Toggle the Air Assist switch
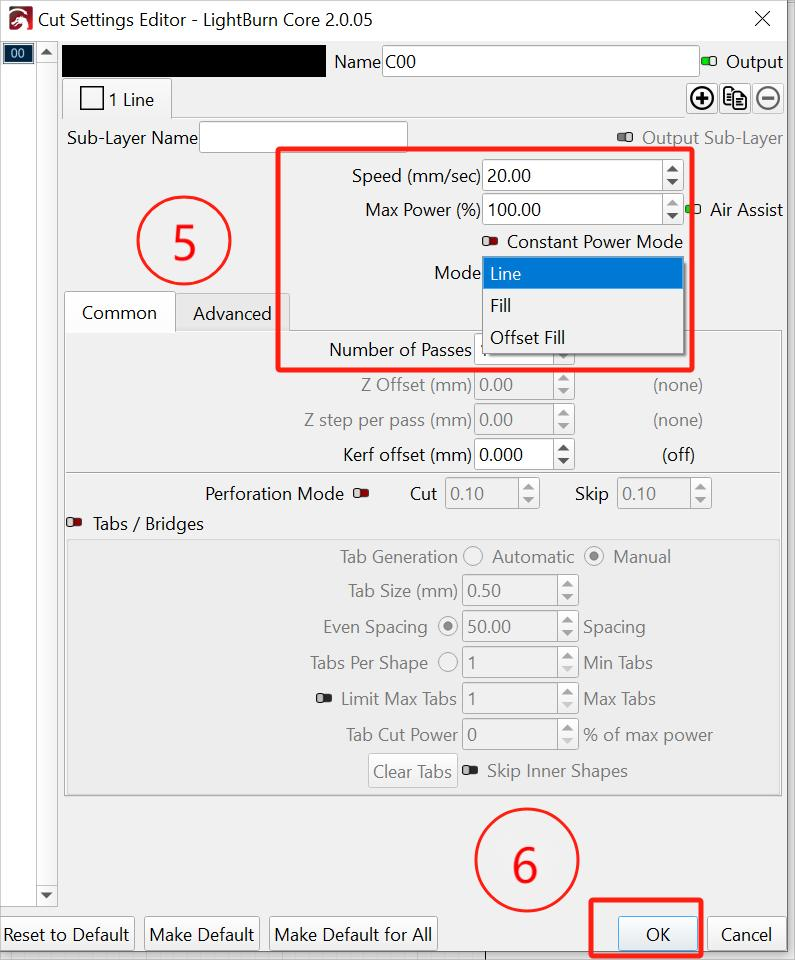Screen dimensions: 795x960 pyautogui.click(x=693, y=209)
